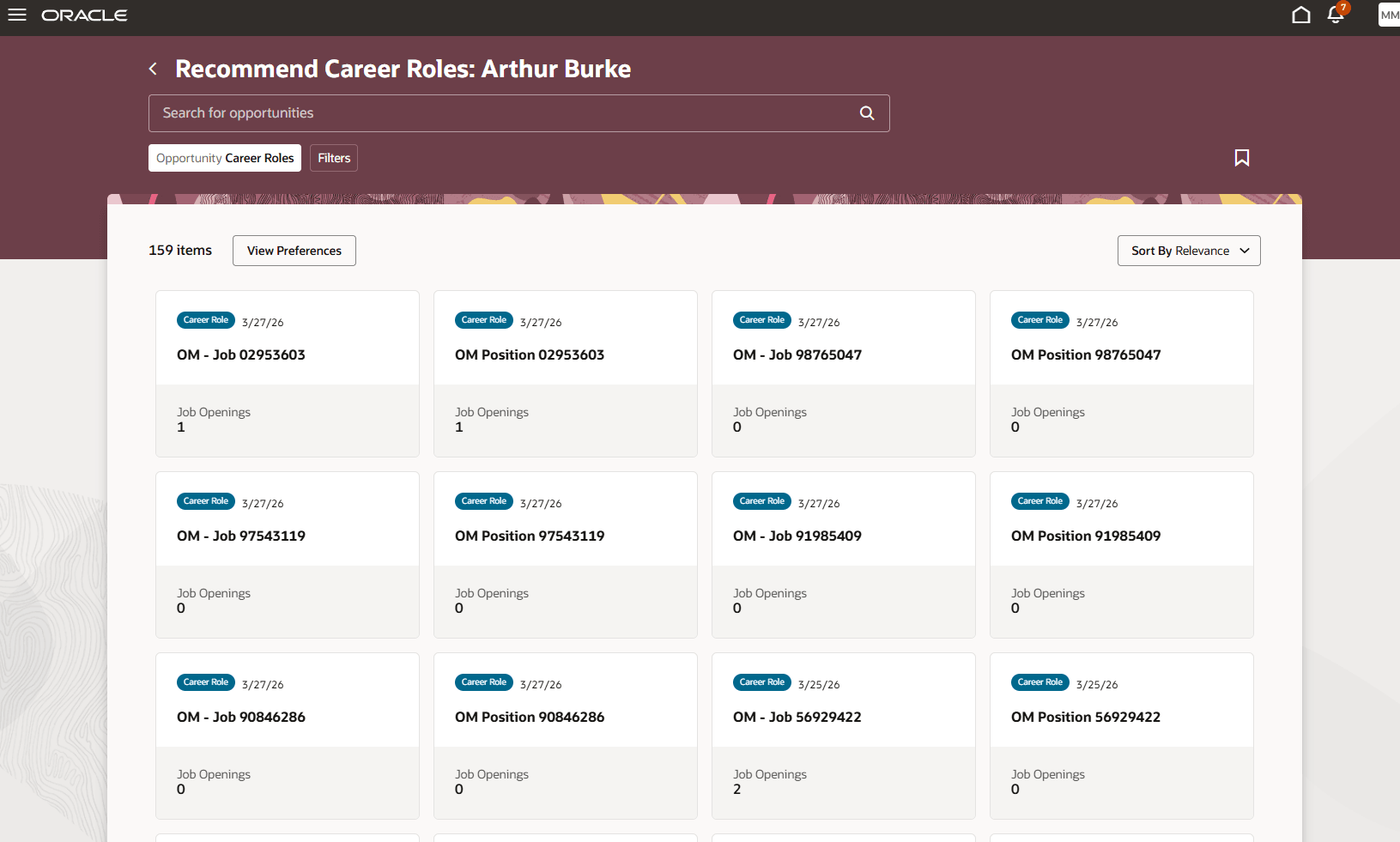Expand the Sort By Relevance dropdown
This screenshot has height=842, width=1400.
pyautogui.click(x=1189, y=251)
